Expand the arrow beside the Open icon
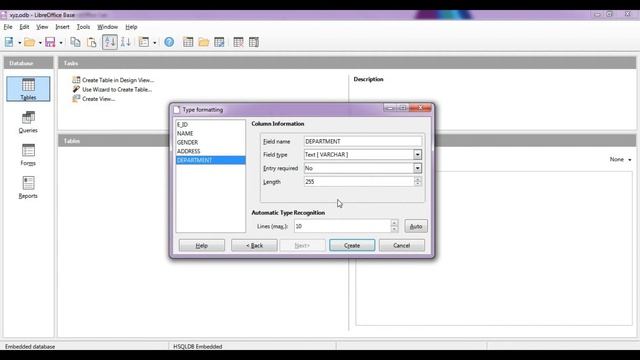Image resolution: width=640 pixels, height=360 pixels. click(x=40, y=42)
